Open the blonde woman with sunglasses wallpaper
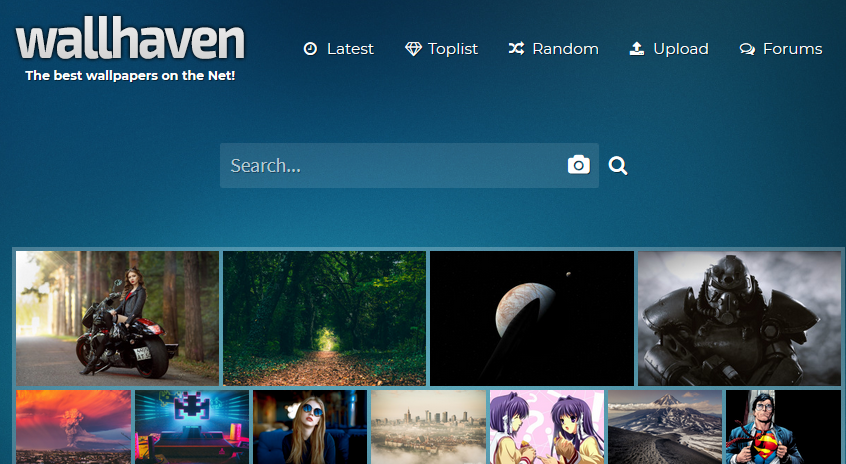The width and height of the screenshot is (846, 464). point(310,427)
